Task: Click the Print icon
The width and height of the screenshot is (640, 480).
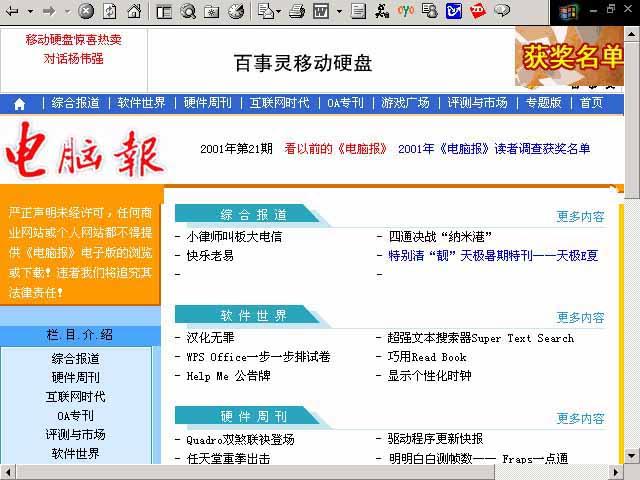Action: tap(297, 11)
